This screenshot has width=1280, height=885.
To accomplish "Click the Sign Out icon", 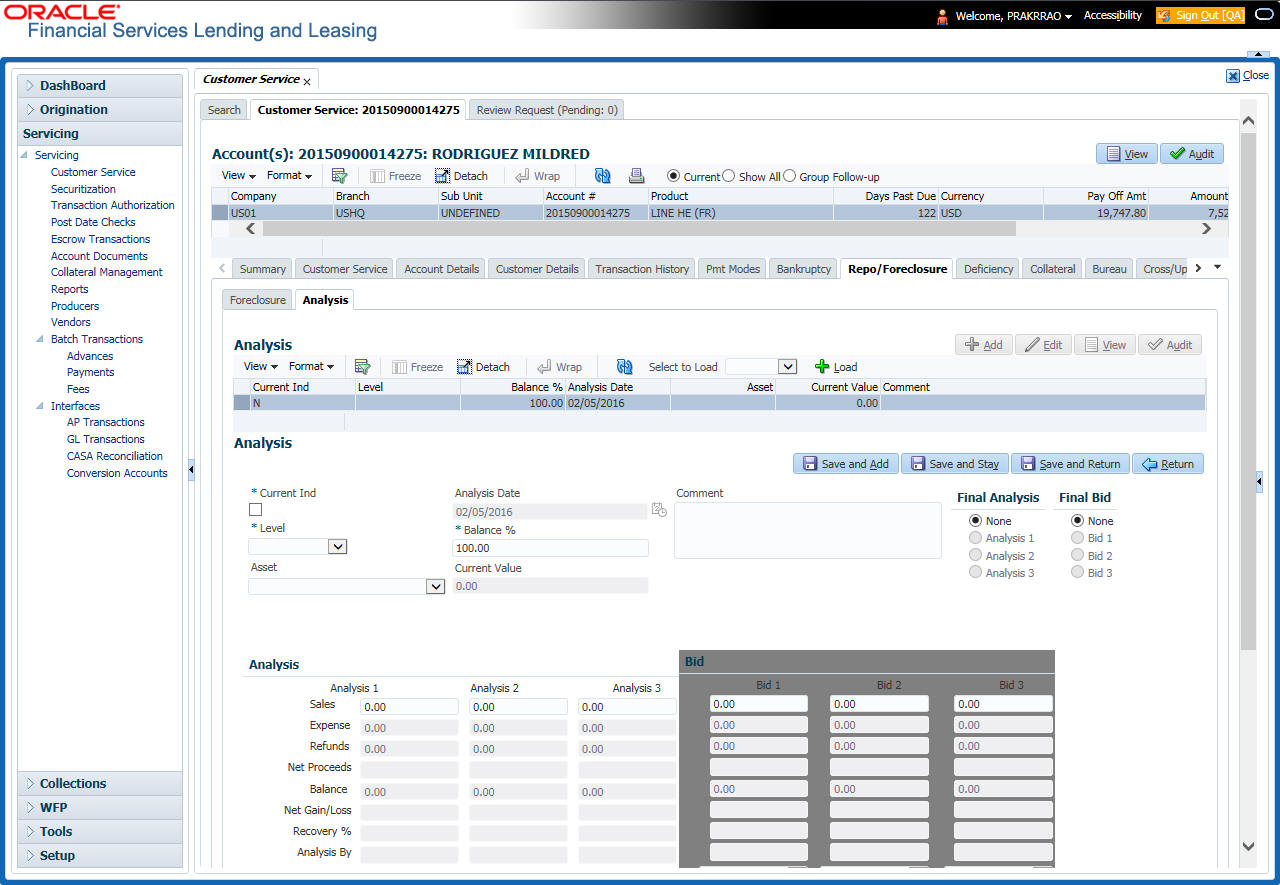I will [x=1165, y=16].
